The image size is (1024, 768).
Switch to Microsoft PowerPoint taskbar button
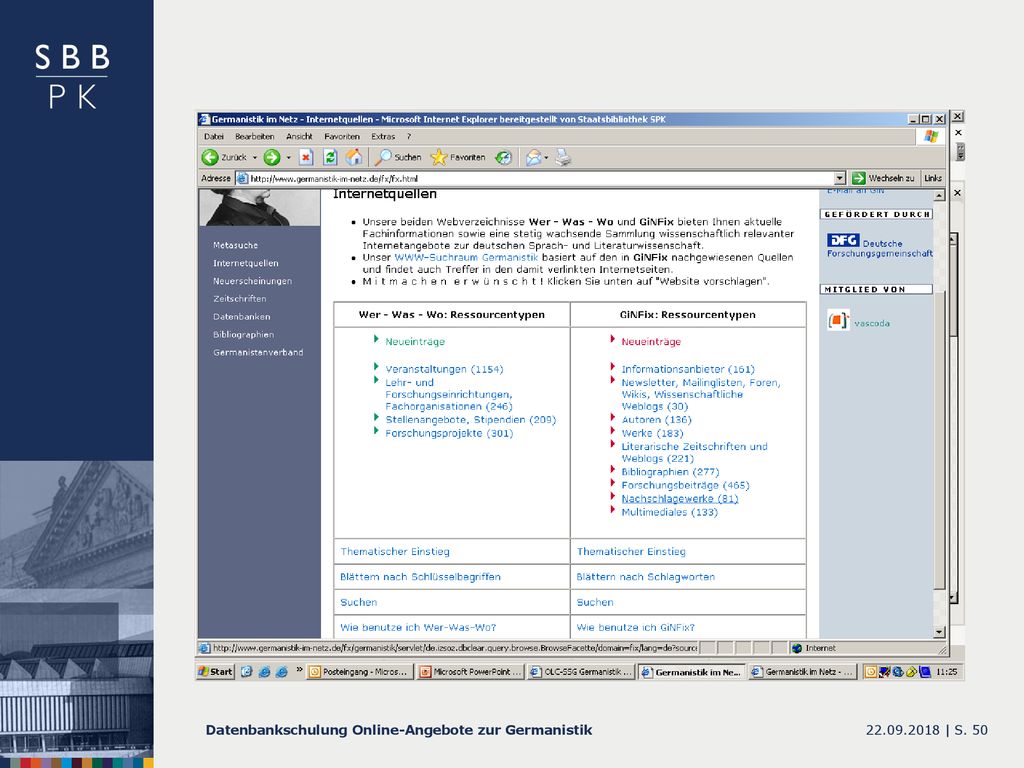tap(470, 671)
